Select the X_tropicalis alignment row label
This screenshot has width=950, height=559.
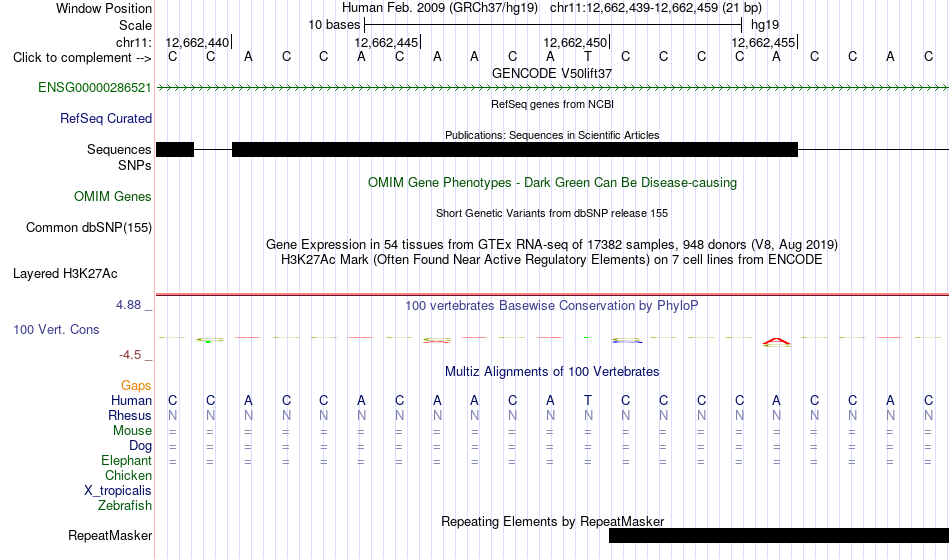coord(118,491)
